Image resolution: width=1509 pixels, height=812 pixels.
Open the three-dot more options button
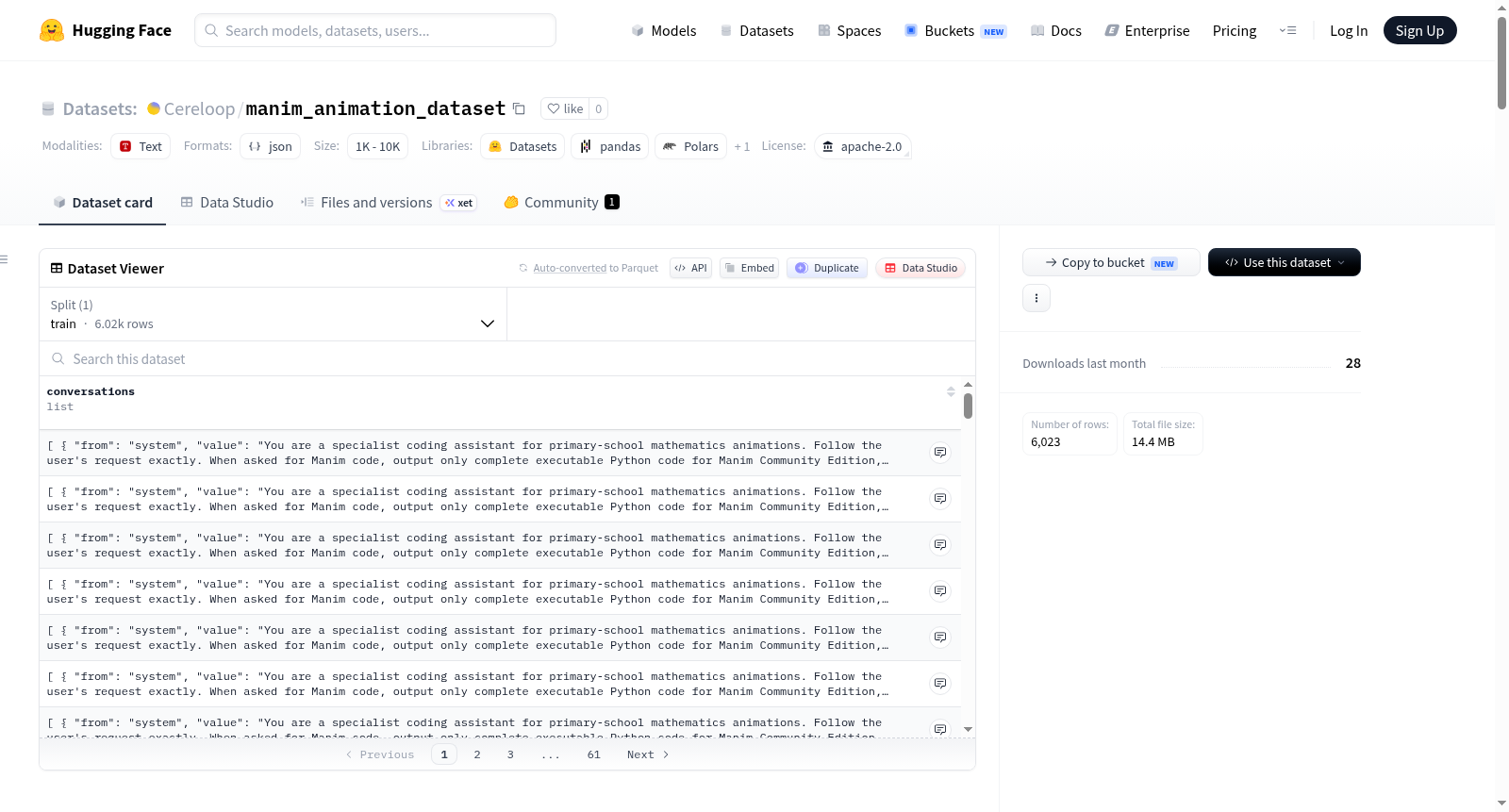pyautogui.click(x=1036, y=298)
